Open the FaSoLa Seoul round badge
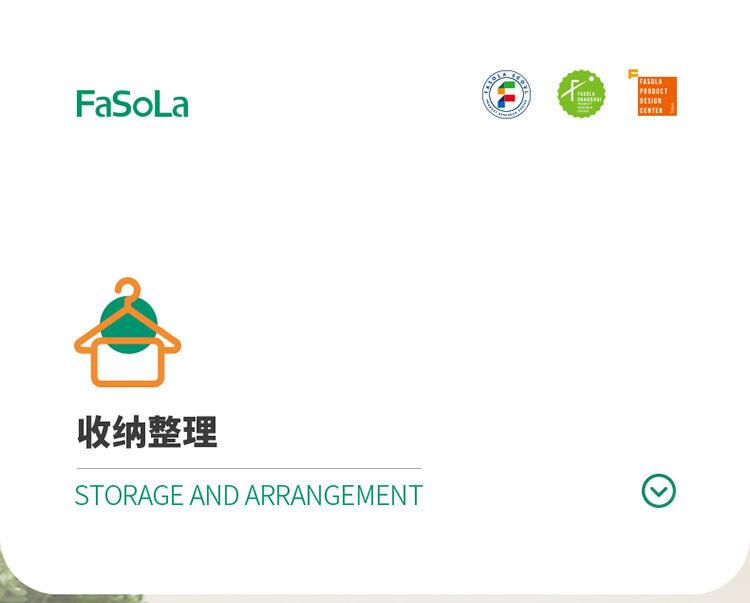 (x=507, y=94)
